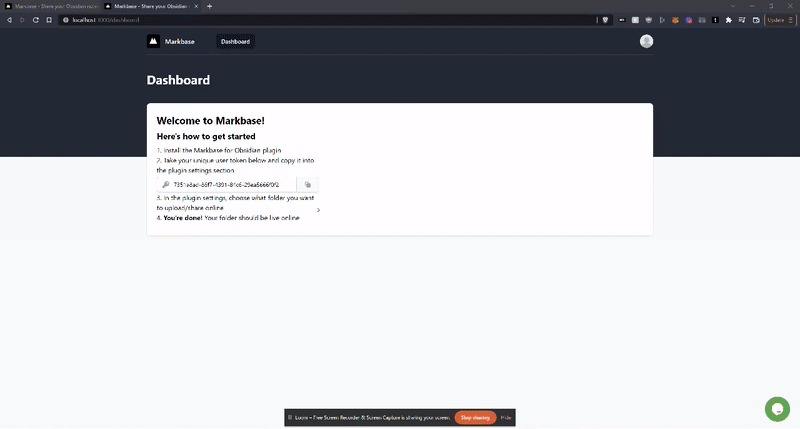Click the "Welcome to Markbase!" heading
This screenshot has height=429, width=800.
(x=210, y=121)
